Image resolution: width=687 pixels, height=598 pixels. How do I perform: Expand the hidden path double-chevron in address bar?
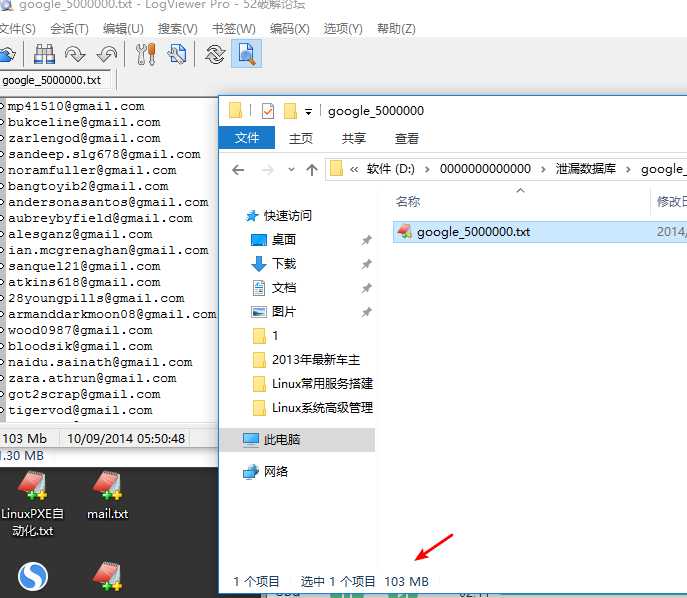point(354,170)
